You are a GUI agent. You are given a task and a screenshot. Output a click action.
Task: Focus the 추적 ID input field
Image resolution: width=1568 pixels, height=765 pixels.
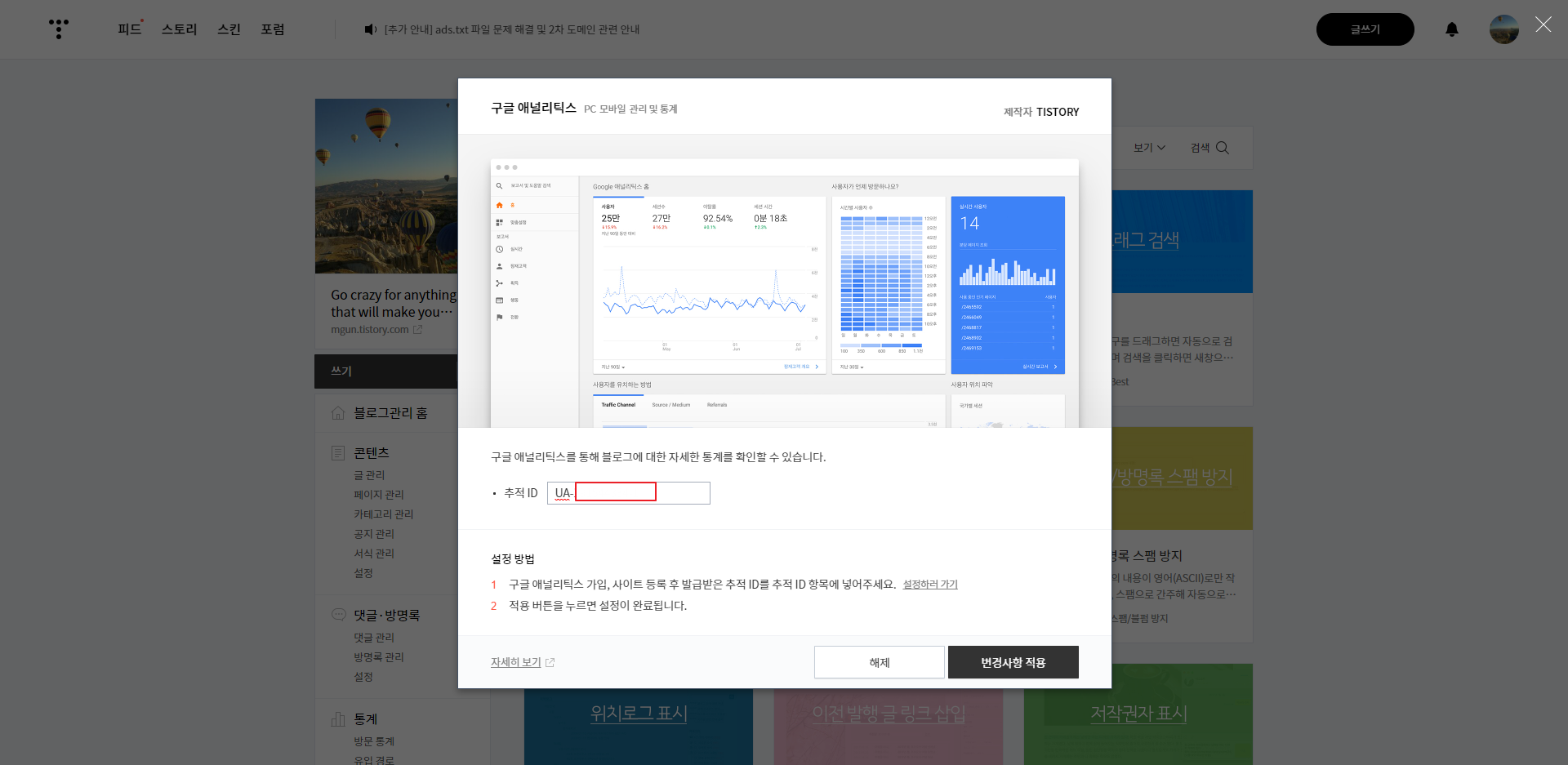click(x=629, y=493)
